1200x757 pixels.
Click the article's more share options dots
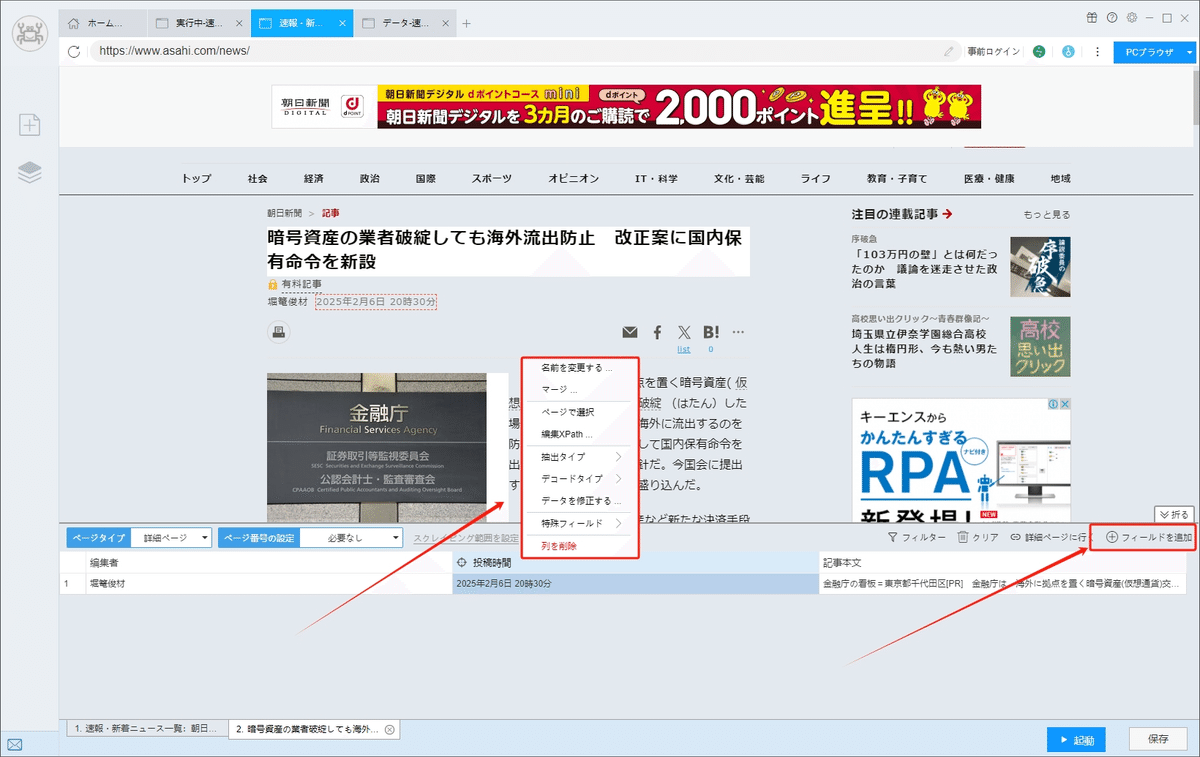(x=738, y=332)
